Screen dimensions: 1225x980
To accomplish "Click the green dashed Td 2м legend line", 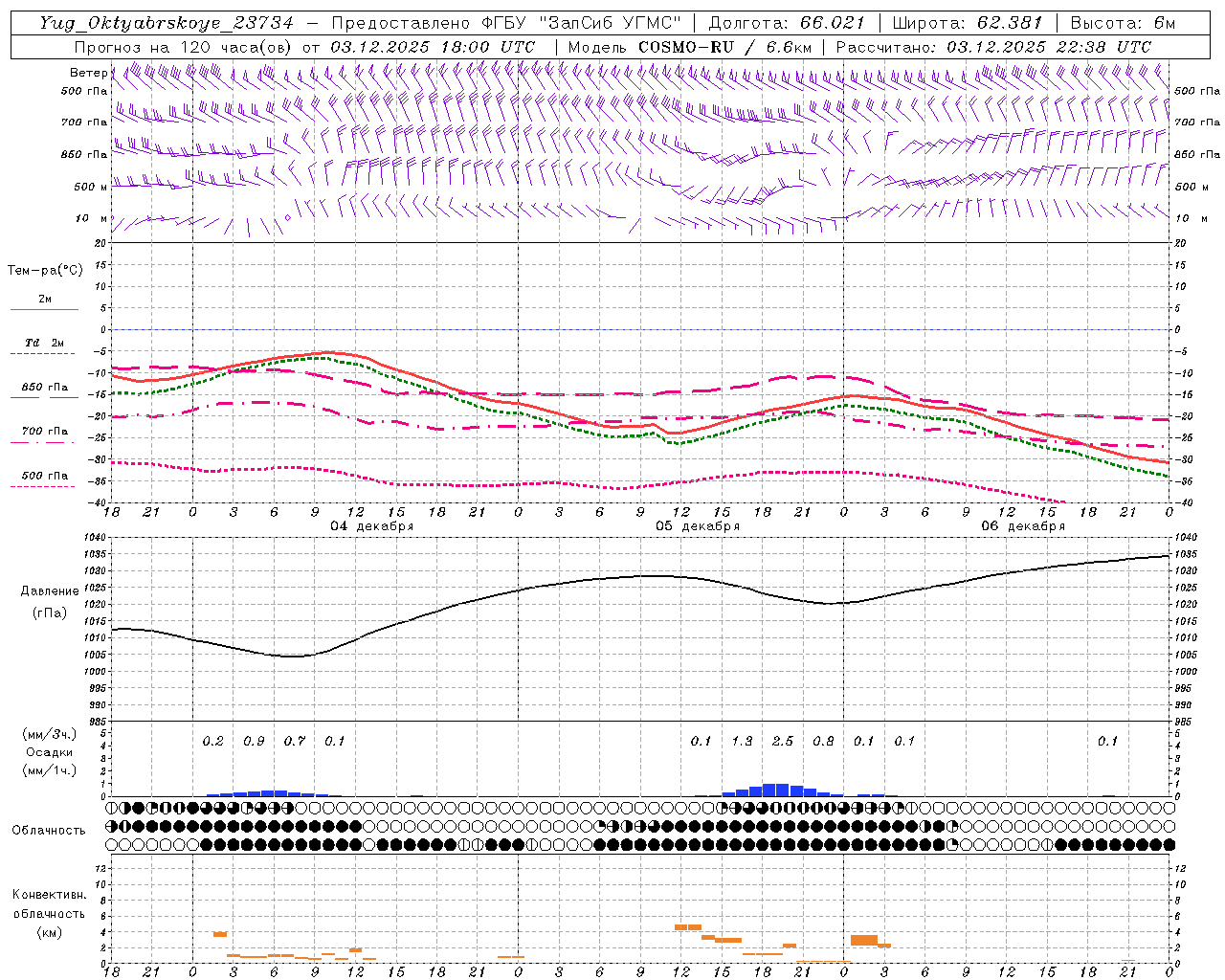I will click(x=42, y=354).
